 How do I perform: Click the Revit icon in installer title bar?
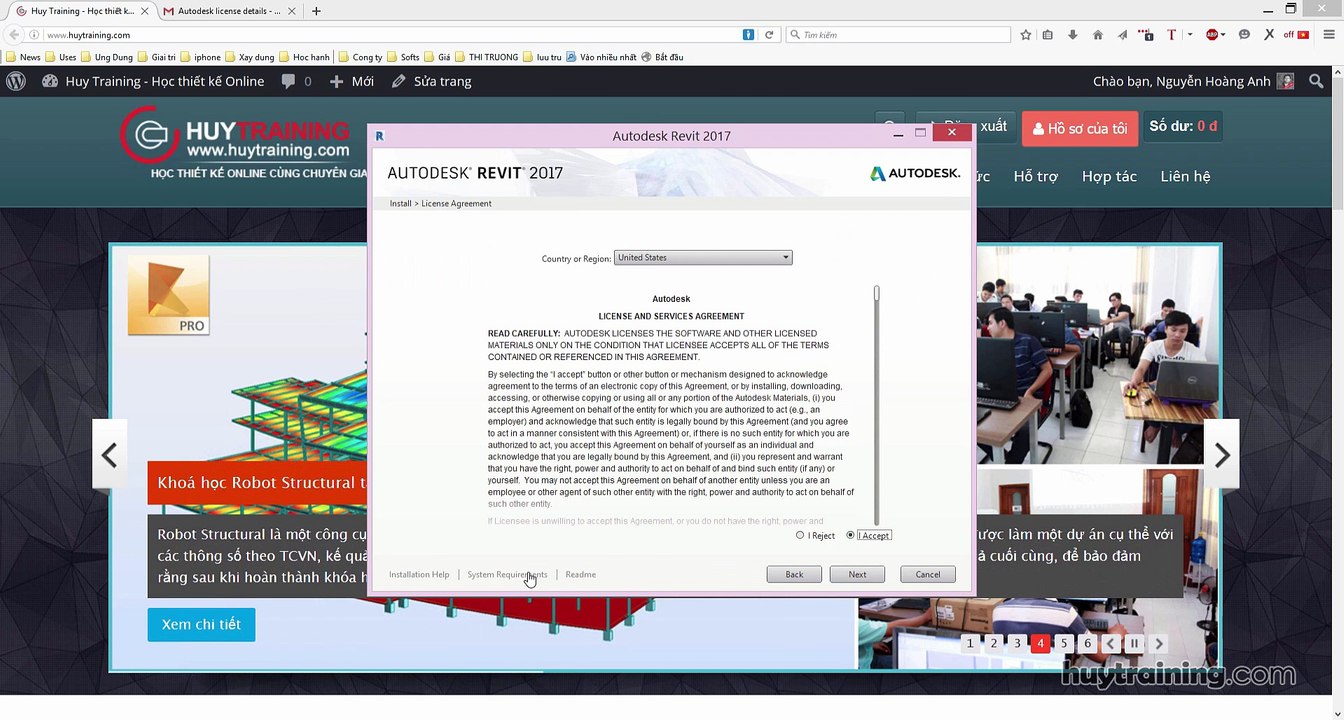[379, 136]
